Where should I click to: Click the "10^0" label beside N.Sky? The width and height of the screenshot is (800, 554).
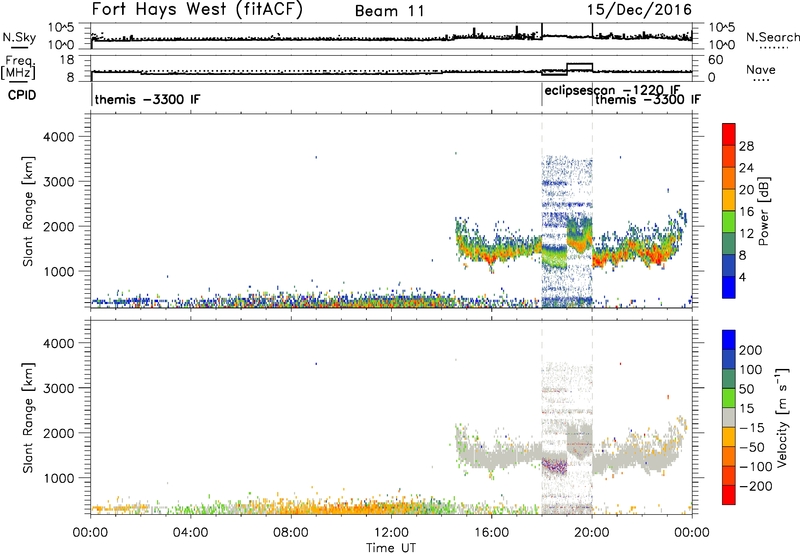point(61,45)
